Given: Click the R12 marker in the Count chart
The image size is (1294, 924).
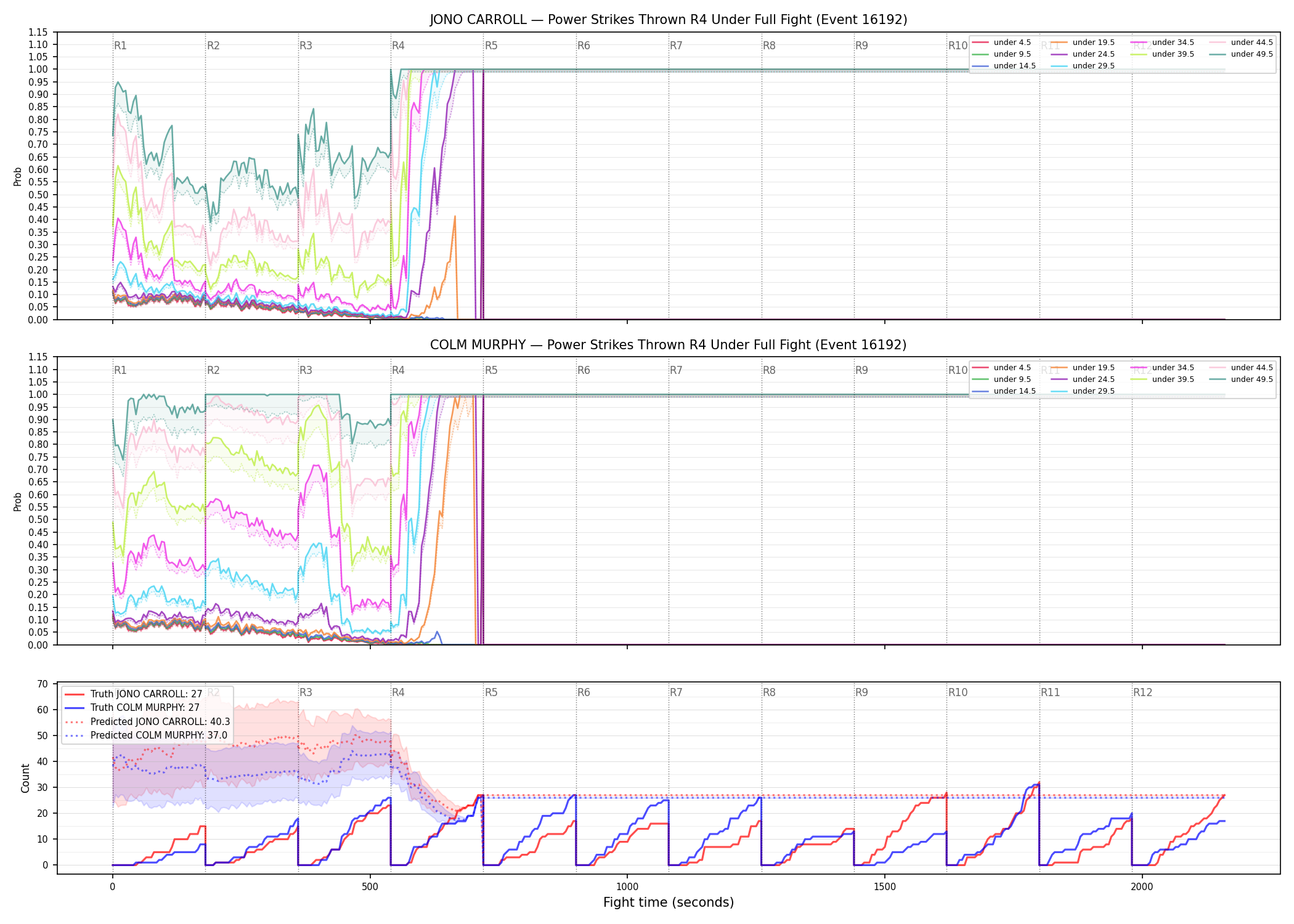Looking at the screenshot, I should coord(1142,692).
